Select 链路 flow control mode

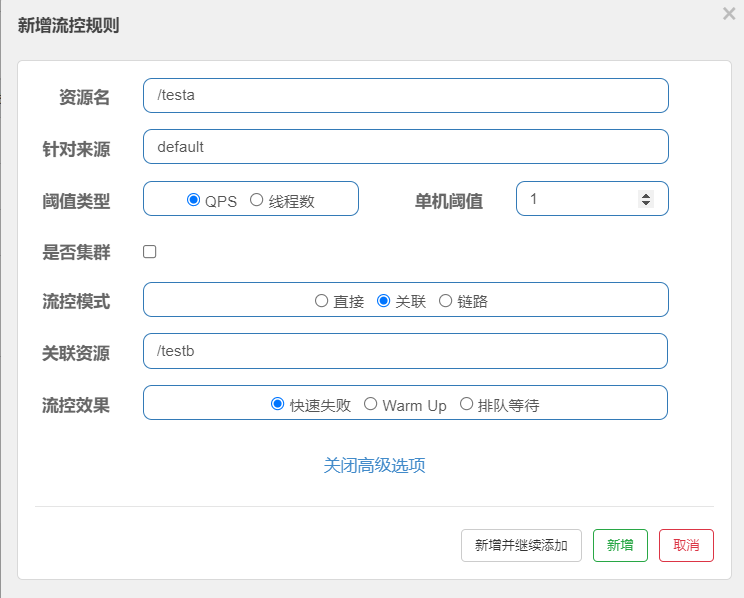(x=445, y=300)
